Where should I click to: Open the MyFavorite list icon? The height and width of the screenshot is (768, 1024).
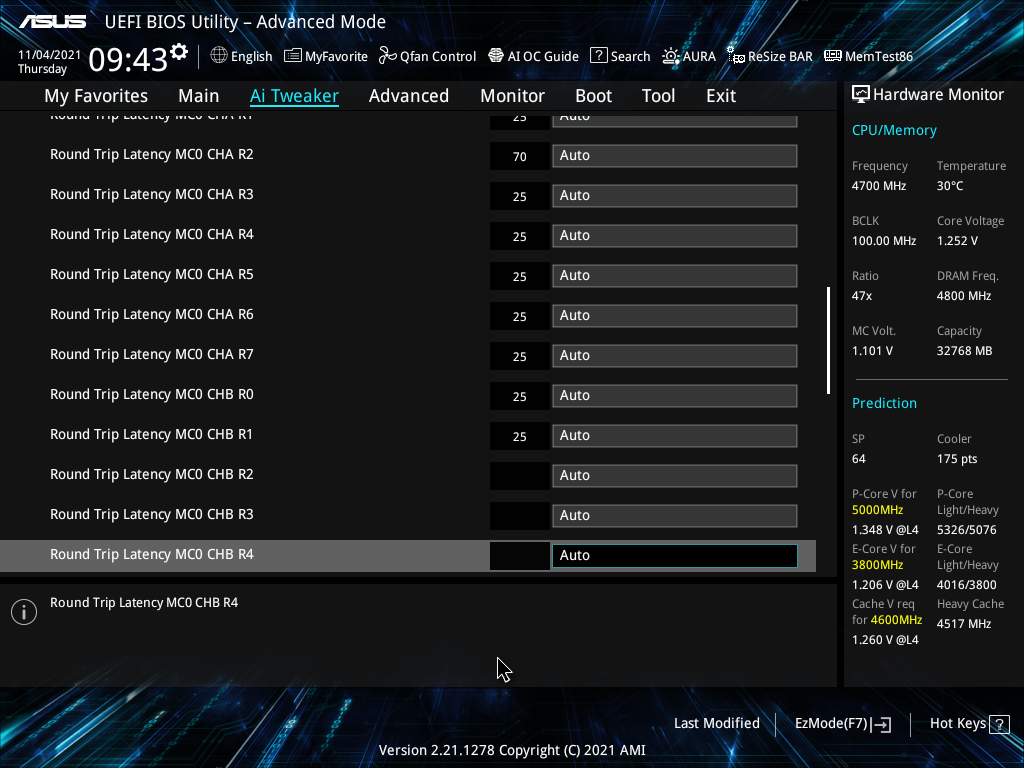293,56
